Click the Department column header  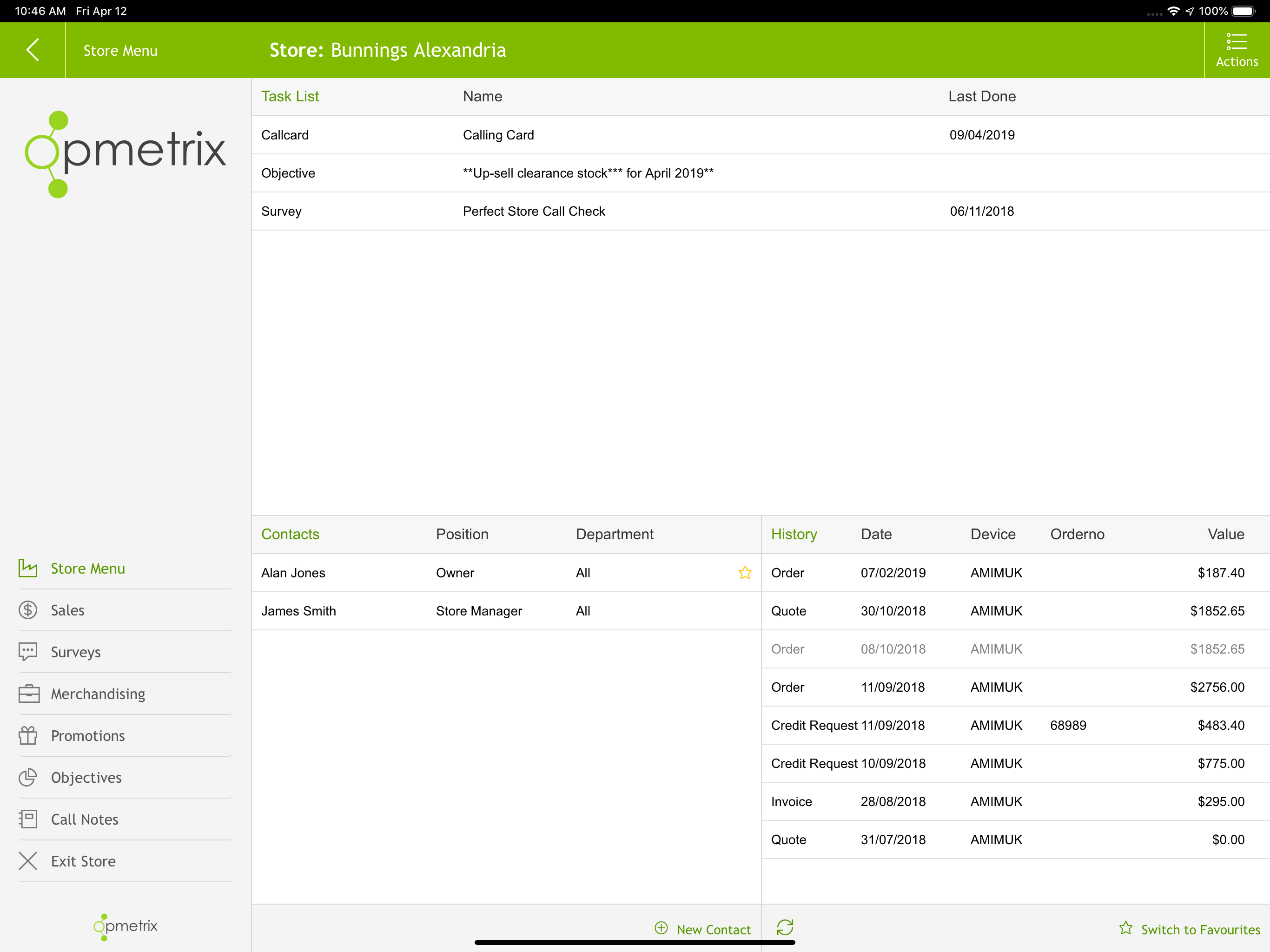(x=615, y=534)
